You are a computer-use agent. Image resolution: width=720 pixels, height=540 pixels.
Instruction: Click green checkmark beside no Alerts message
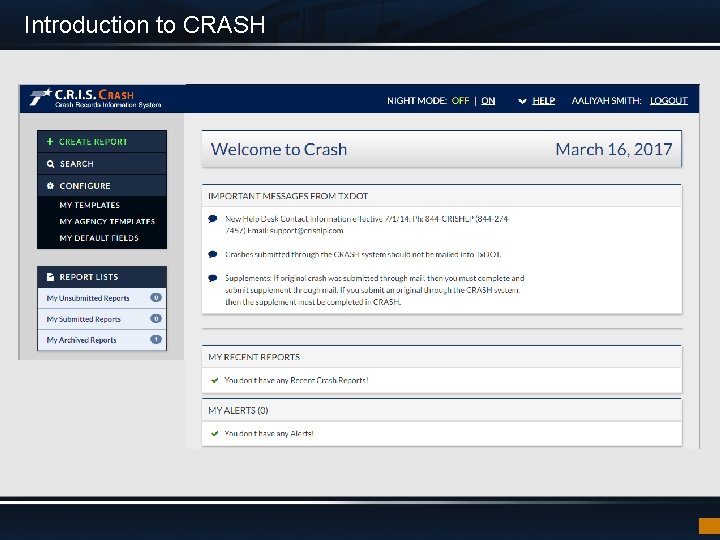[214, 433]
